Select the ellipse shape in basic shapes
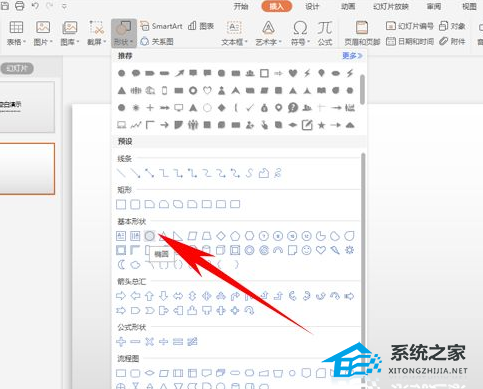This screenshot has height=389, width=483. pyautogui.click(x=150, y=236)
